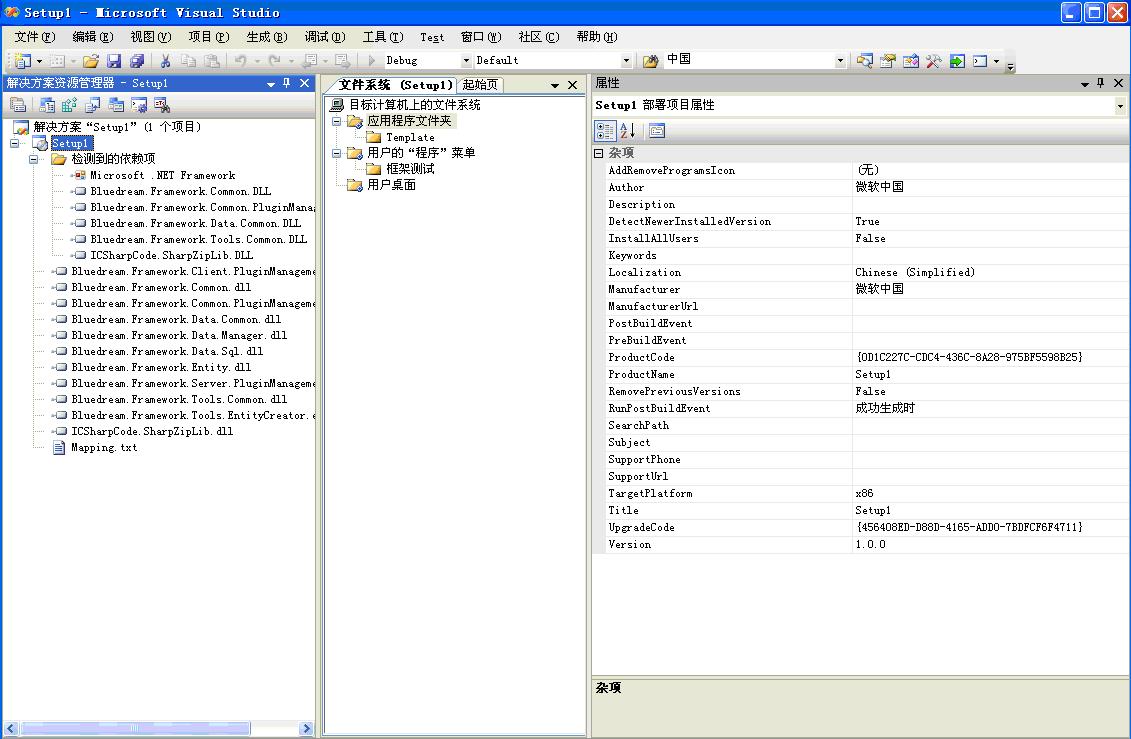Switch to the 起始页 tab
This screenshot has width=1131, height=739.
click(x=480, y=85)
